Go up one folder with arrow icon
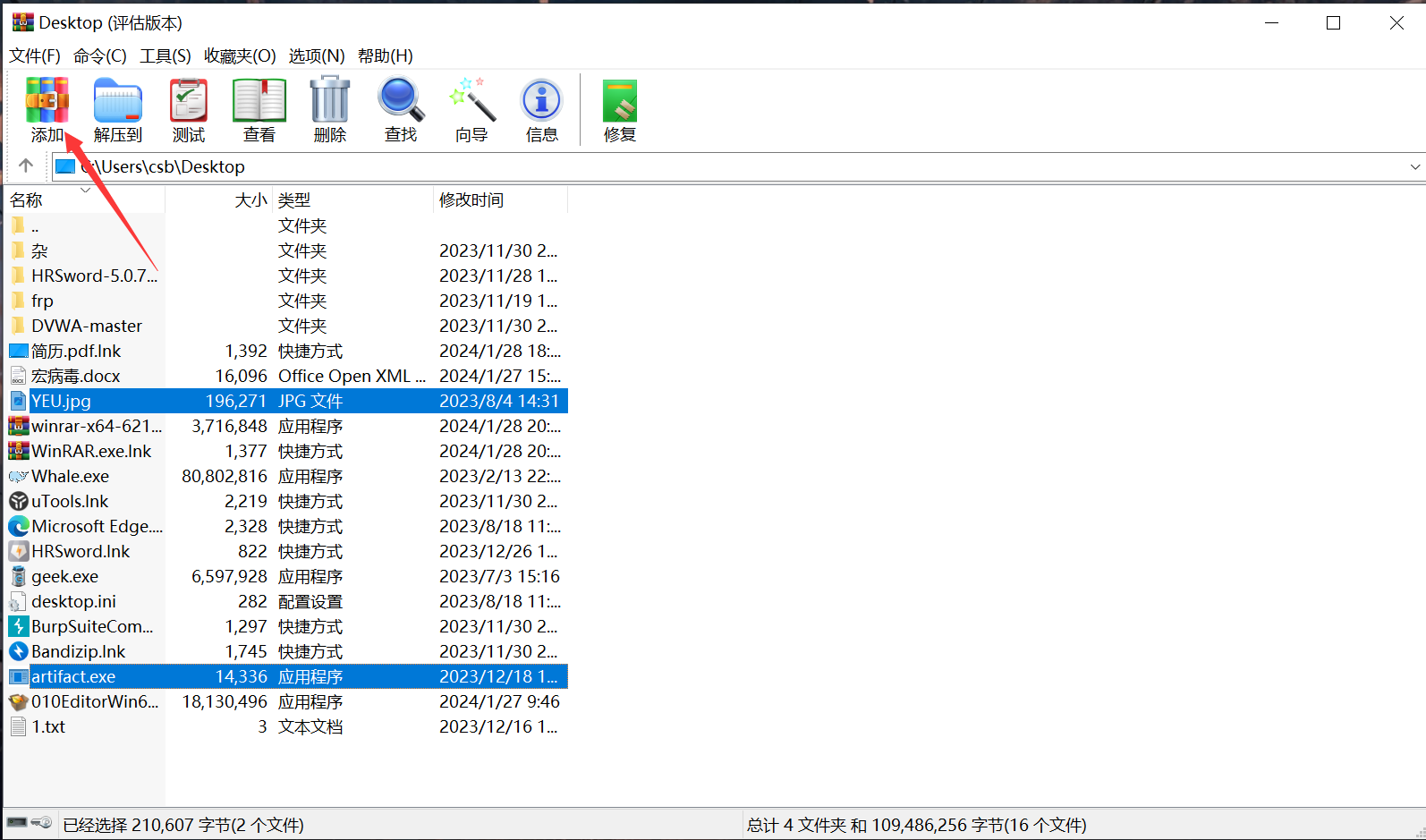The width and height of the screenshot is (1426, 840). 26,165
